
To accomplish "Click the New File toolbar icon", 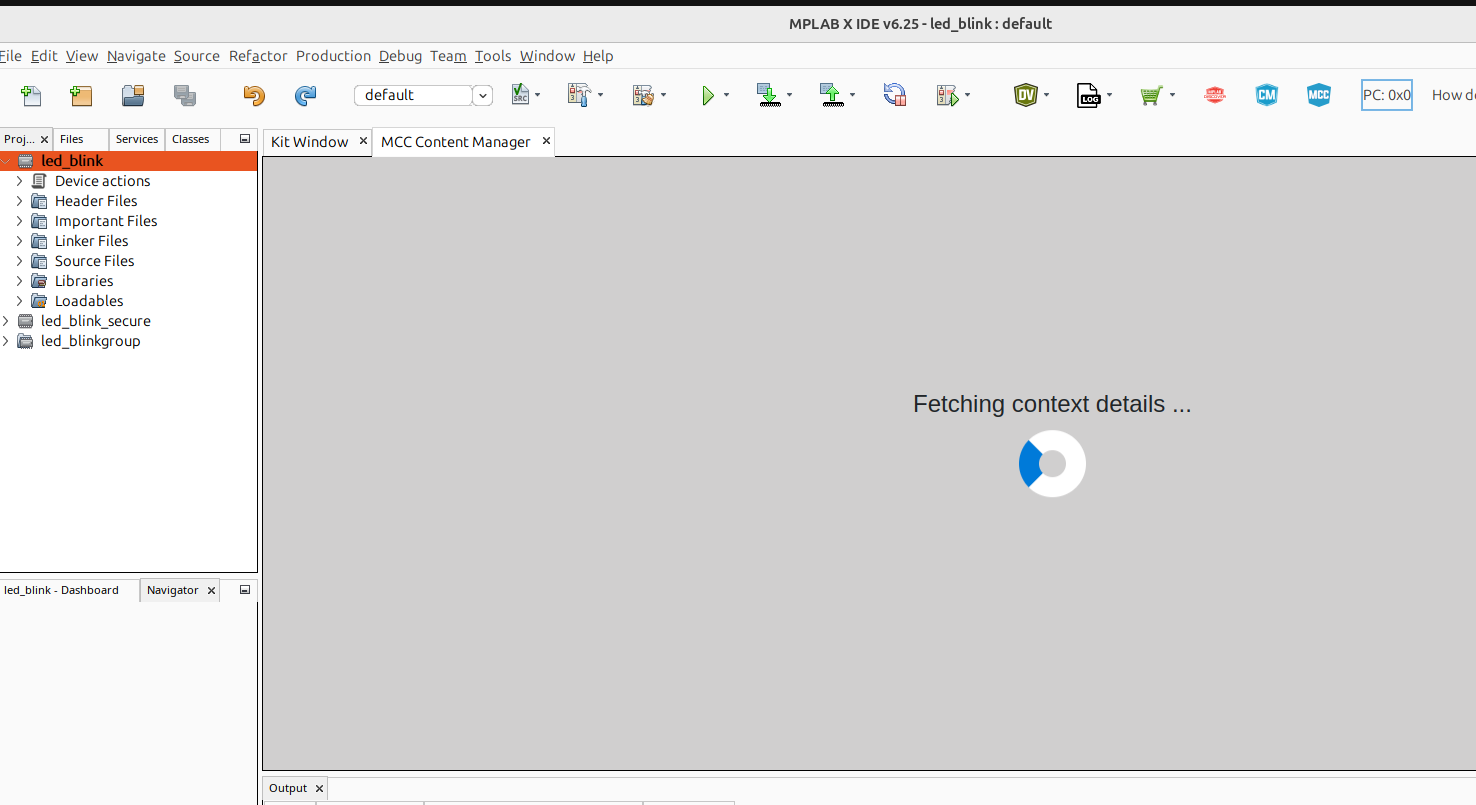I will 32,95.
